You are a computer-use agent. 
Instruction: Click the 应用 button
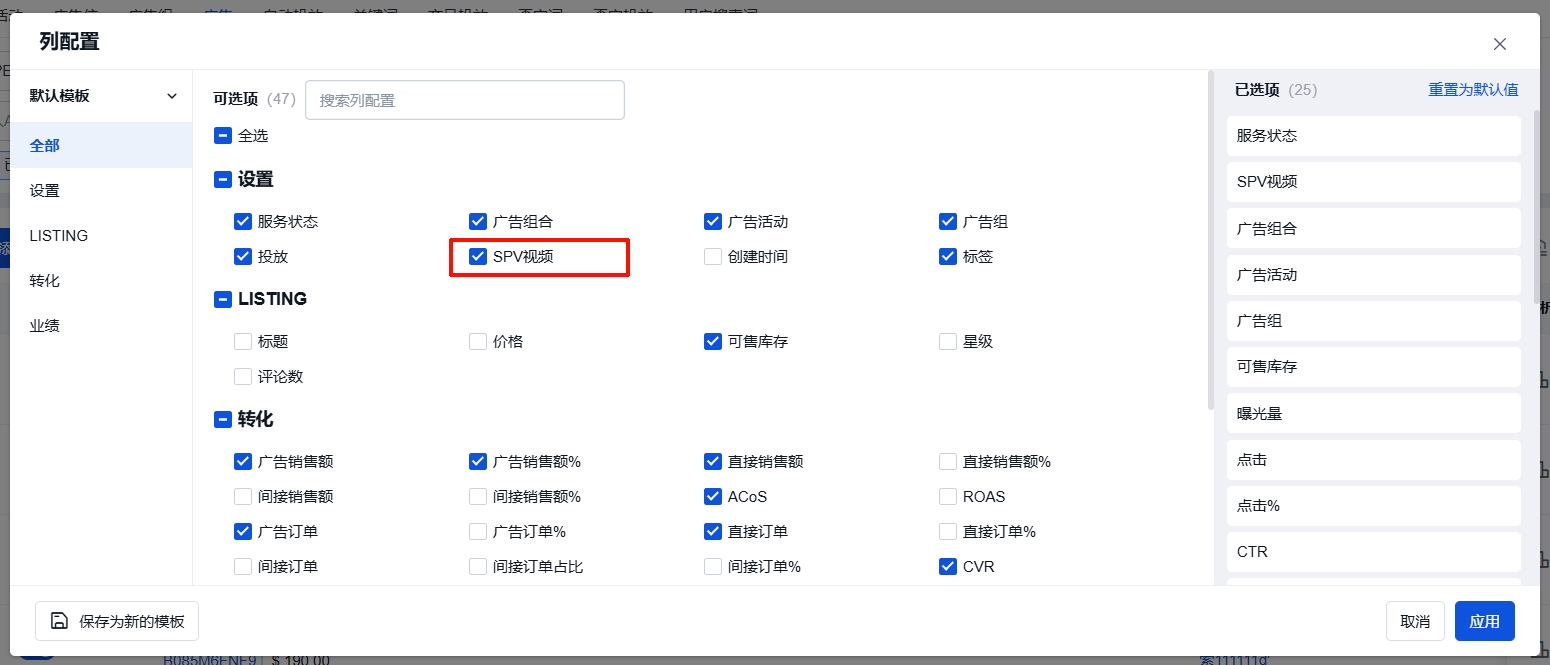(x=1484, y=621)
